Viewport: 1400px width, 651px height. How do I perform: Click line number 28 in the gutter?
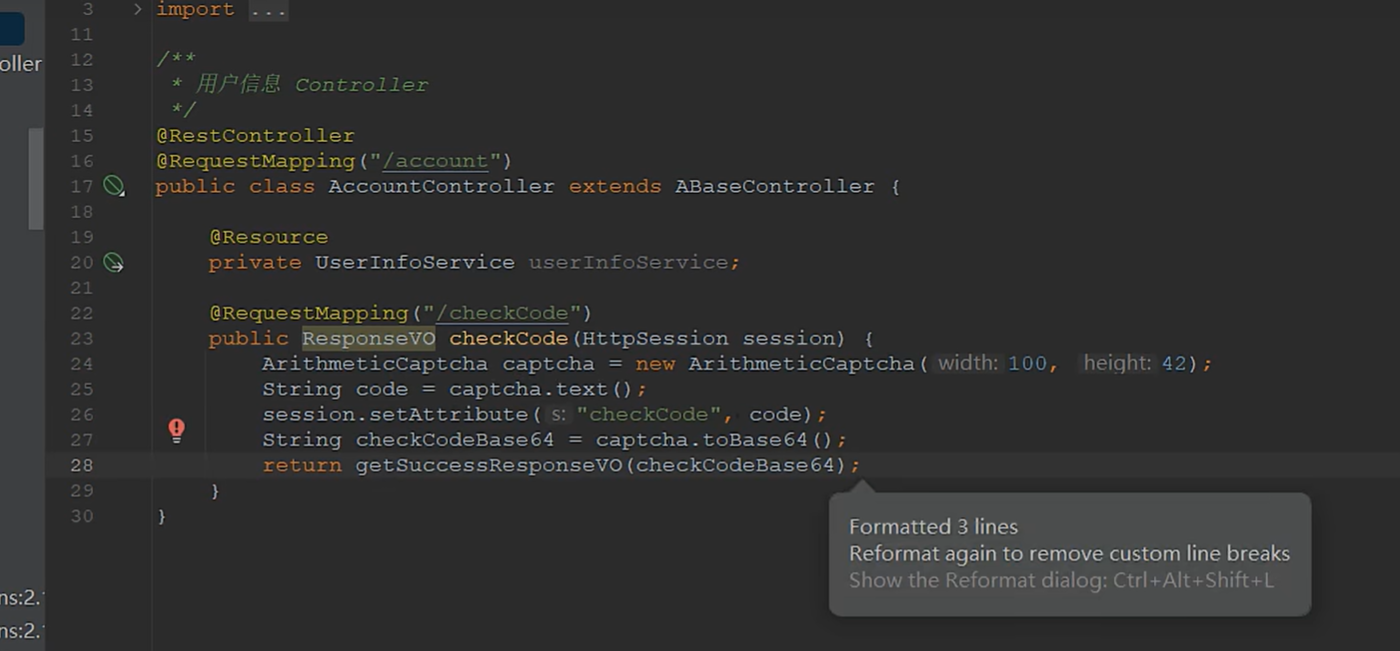click(x=82, y=465)
